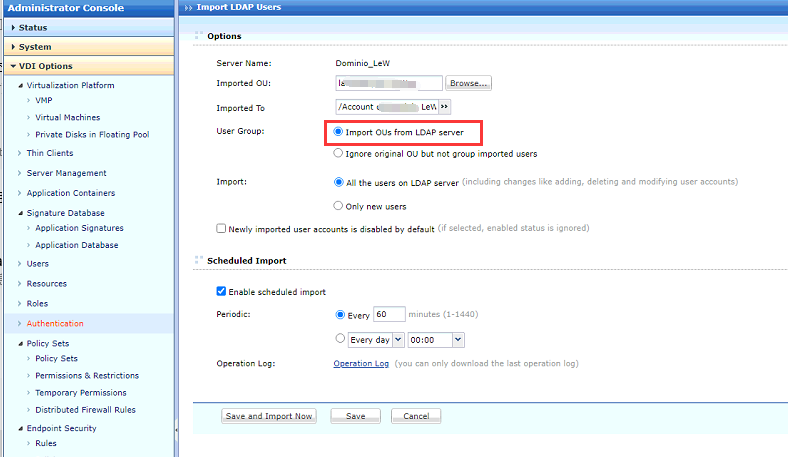
Task: Click the Cancel button
Action: coord(416,416)
